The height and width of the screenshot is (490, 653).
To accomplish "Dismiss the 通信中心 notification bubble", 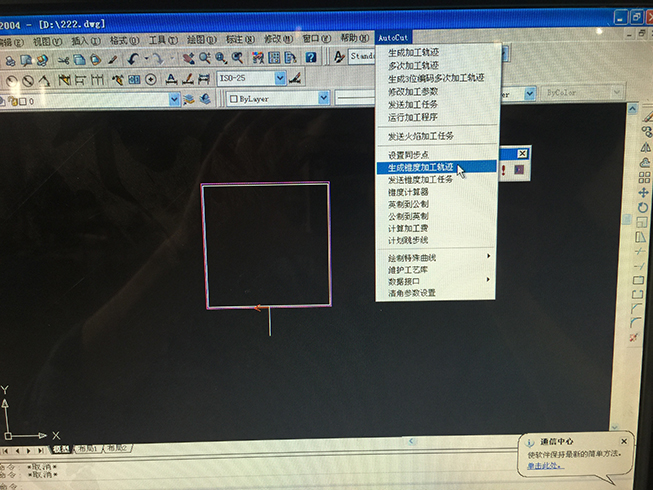I will click(x=624, y=440).
